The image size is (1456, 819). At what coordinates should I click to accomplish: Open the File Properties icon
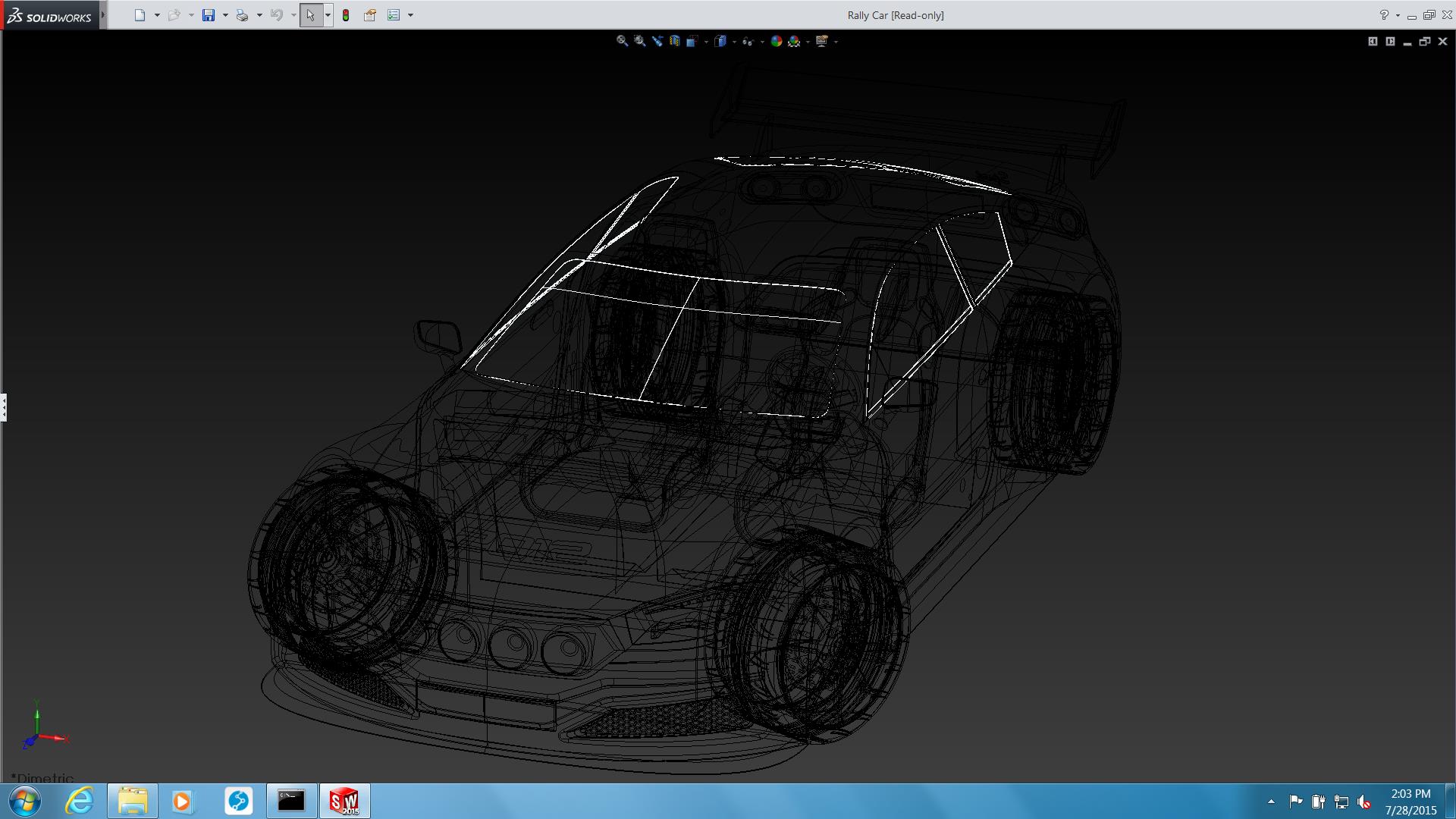(x=370, y=15)
